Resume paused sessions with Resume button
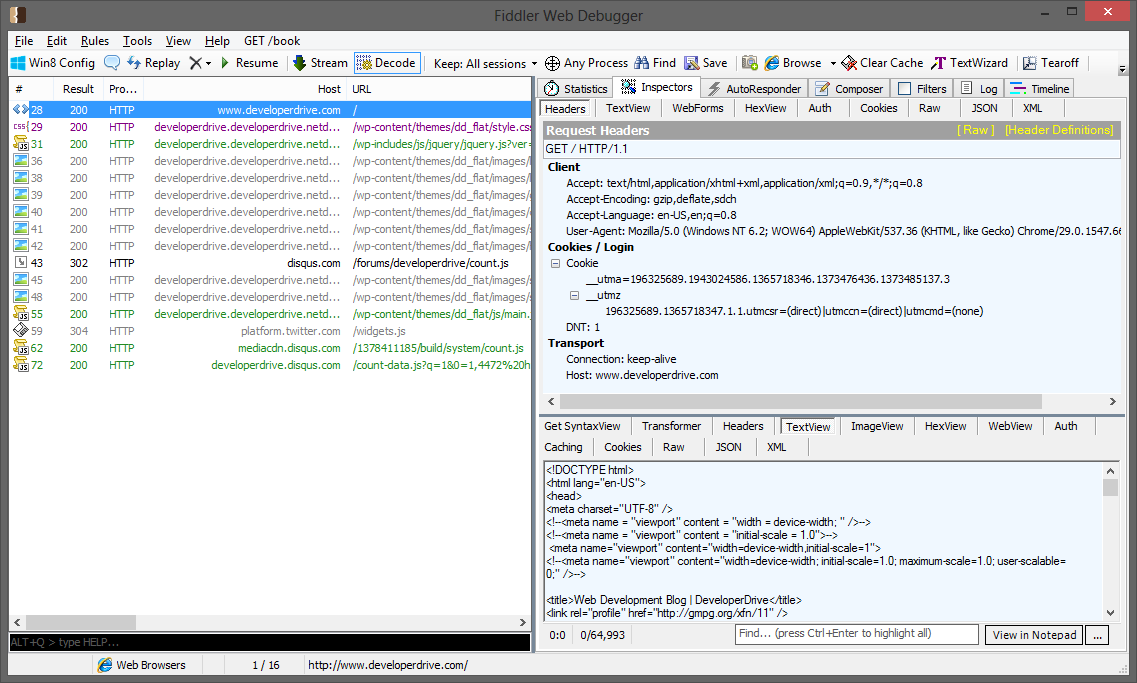The width and height of the screenshot is (1137, 683). pyautogui.click(x=249, y=63)
